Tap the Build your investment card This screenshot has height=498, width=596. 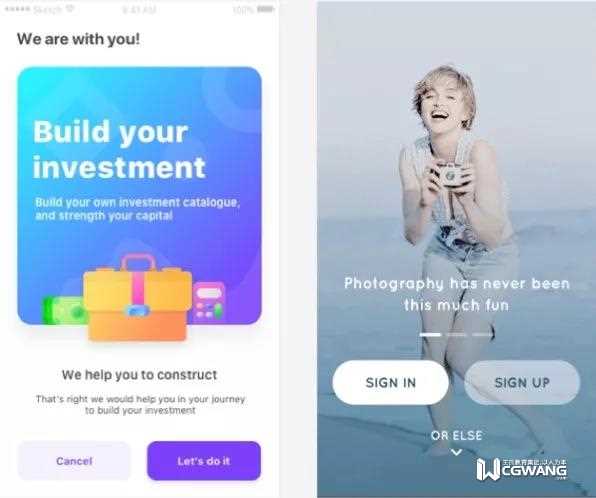(x=139, y=196)
